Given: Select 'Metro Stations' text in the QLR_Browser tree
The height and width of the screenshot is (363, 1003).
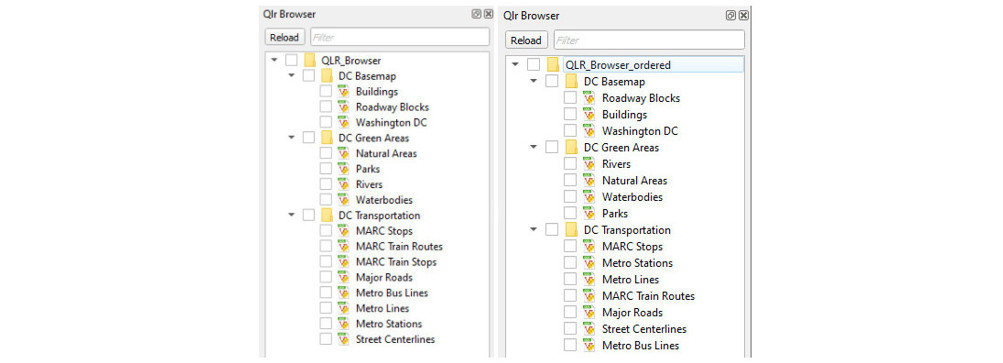Looking at the screenshot, I should (389, 324).
